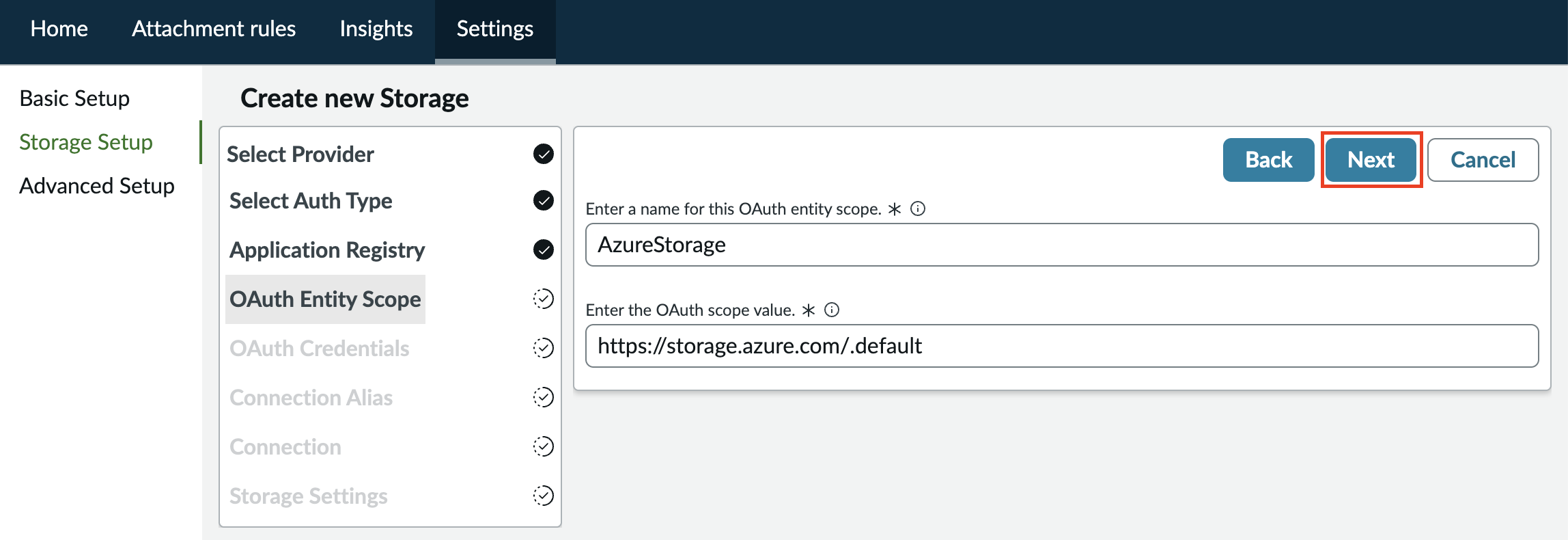1568x540 pixels.
Task: Click the completed checkmark beside Application Registry
Action: (x=544, y=249)
